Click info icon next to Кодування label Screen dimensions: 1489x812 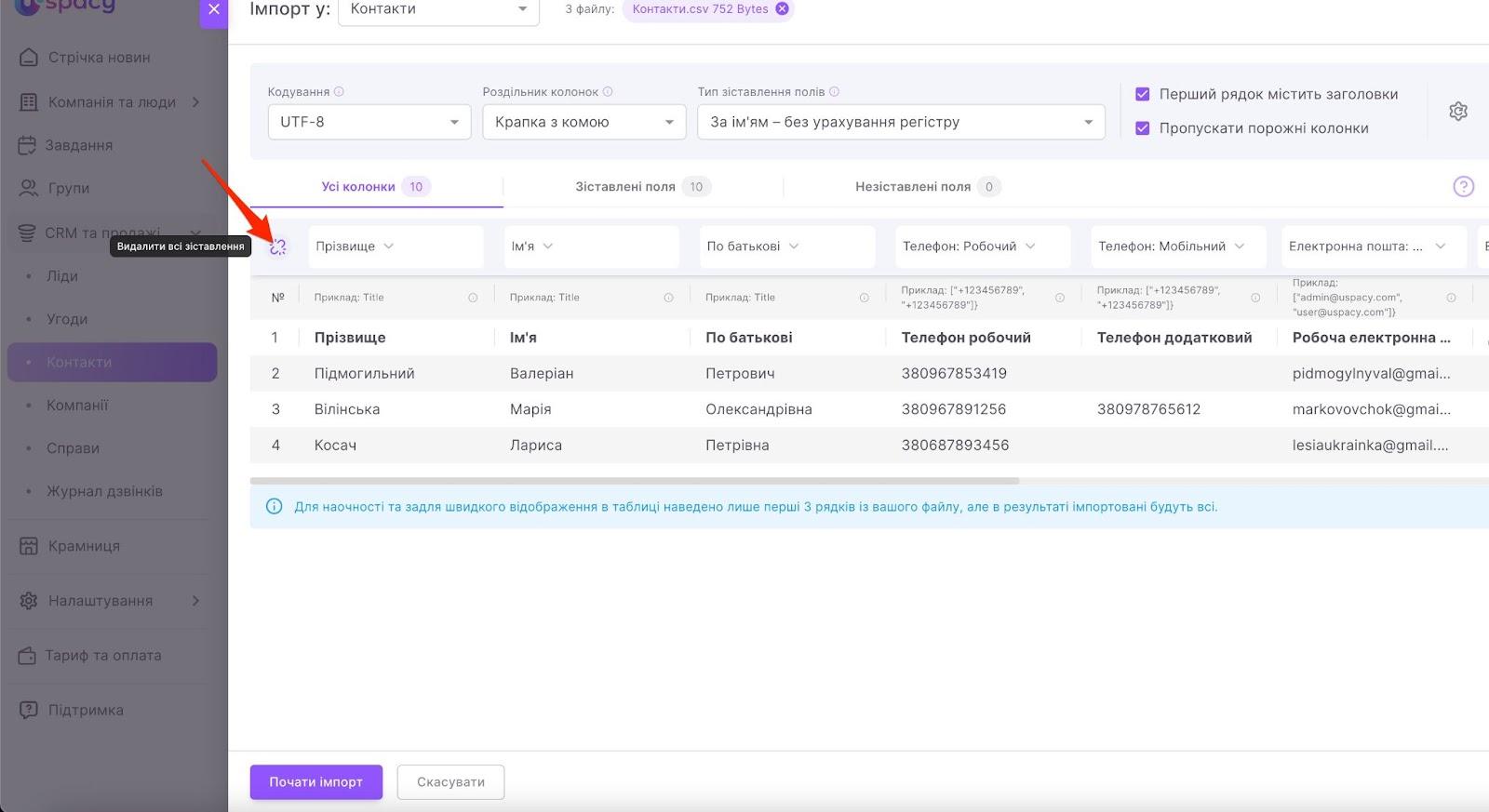click(339, 92)
